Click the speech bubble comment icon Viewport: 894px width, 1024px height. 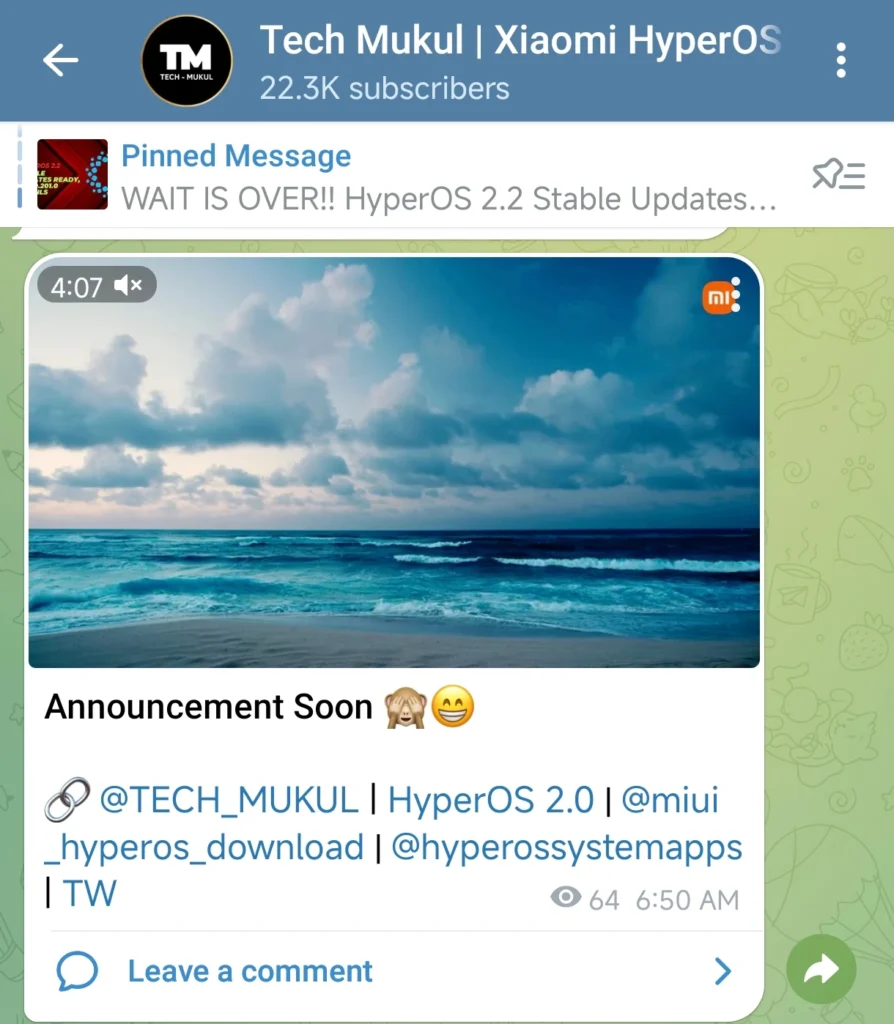tap(78, 971)
